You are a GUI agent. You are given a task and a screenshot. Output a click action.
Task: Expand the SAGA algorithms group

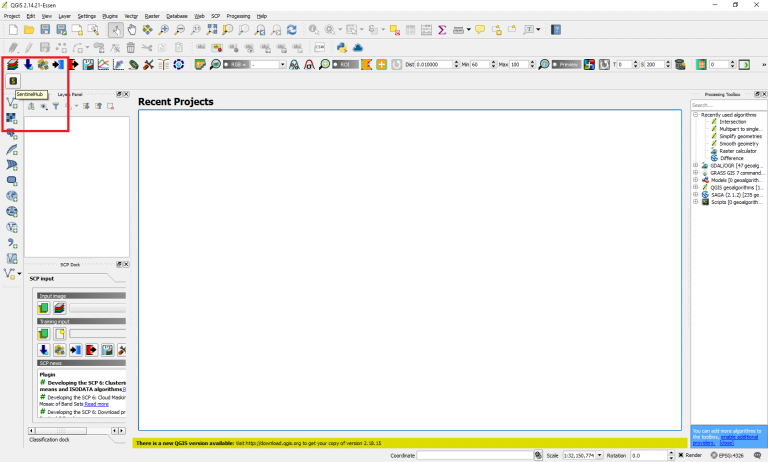[x=696, y=195]
